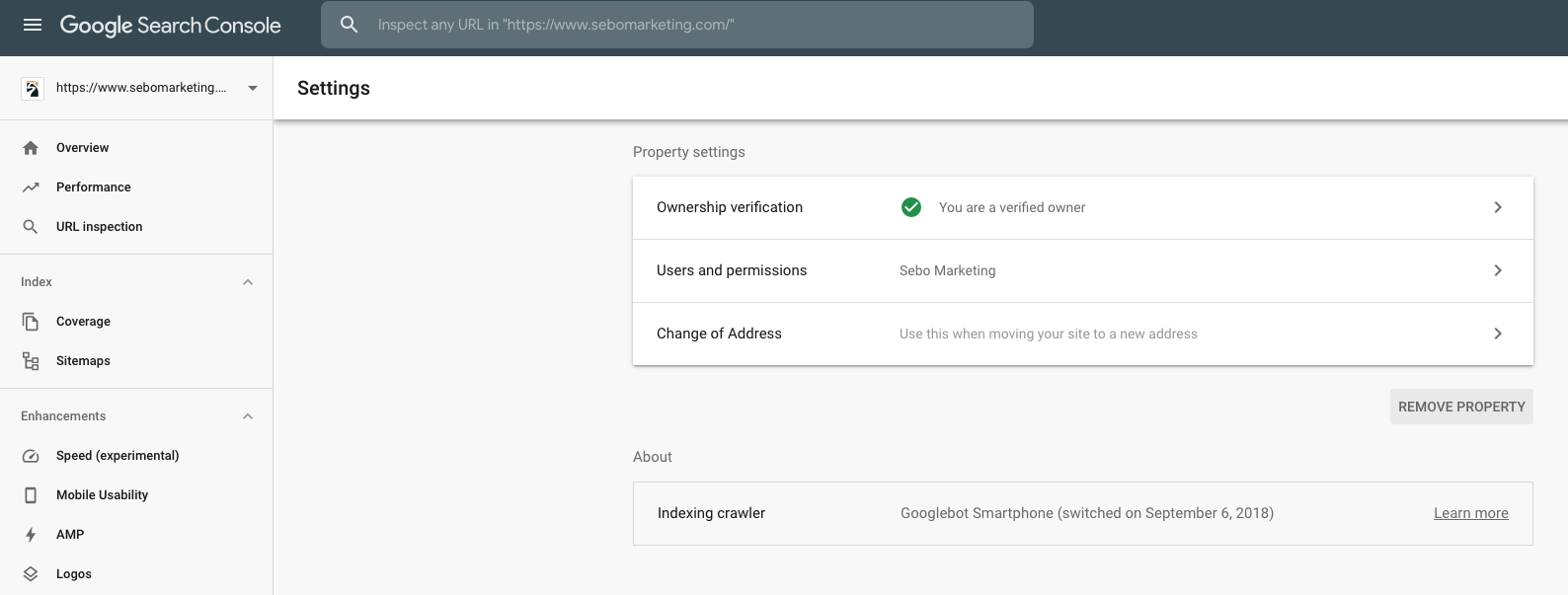Click the Speed gauge icon
Screen dimensions: 1568x595
point(31,456)
